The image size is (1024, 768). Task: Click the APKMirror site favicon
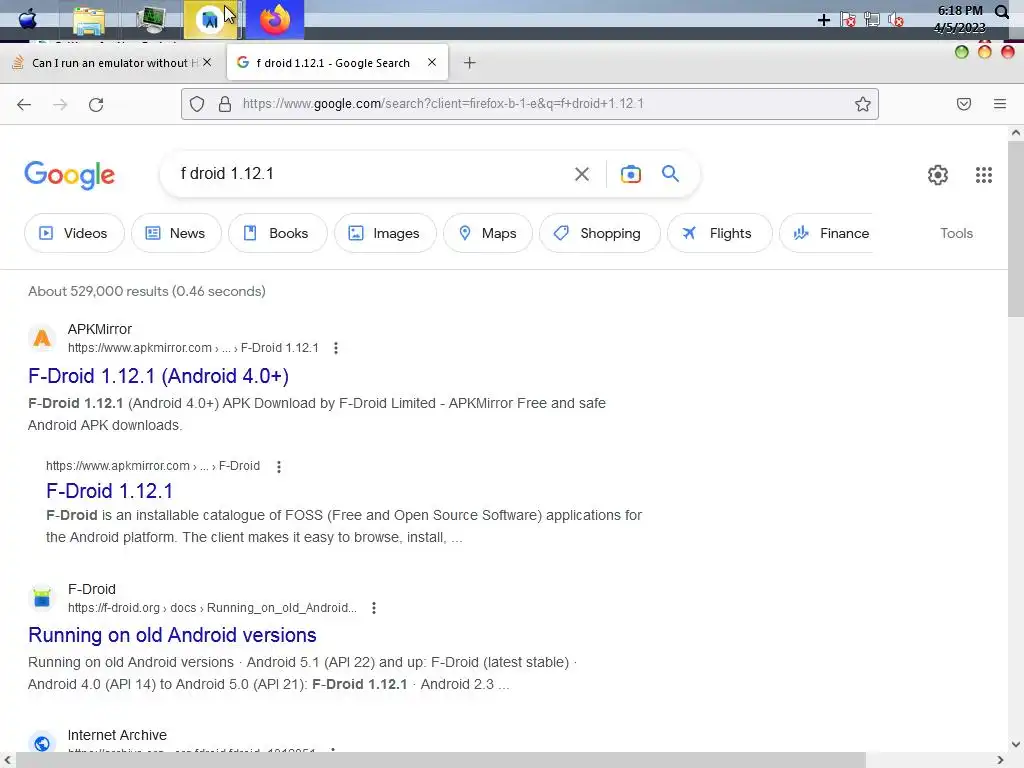coord(42,338)
